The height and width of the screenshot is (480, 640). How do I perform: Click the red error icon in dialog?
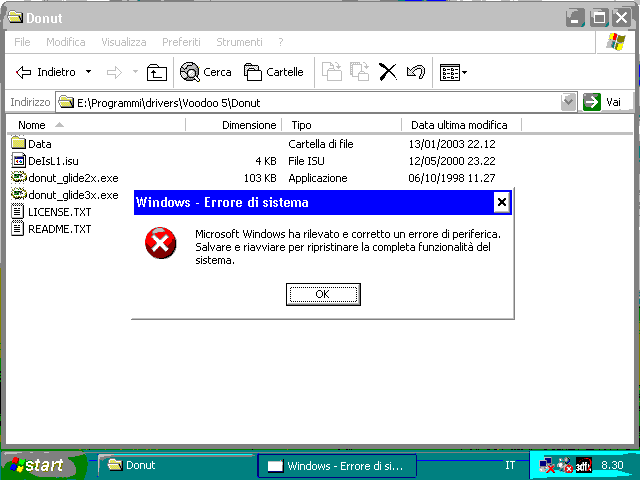tap(160, 243)
